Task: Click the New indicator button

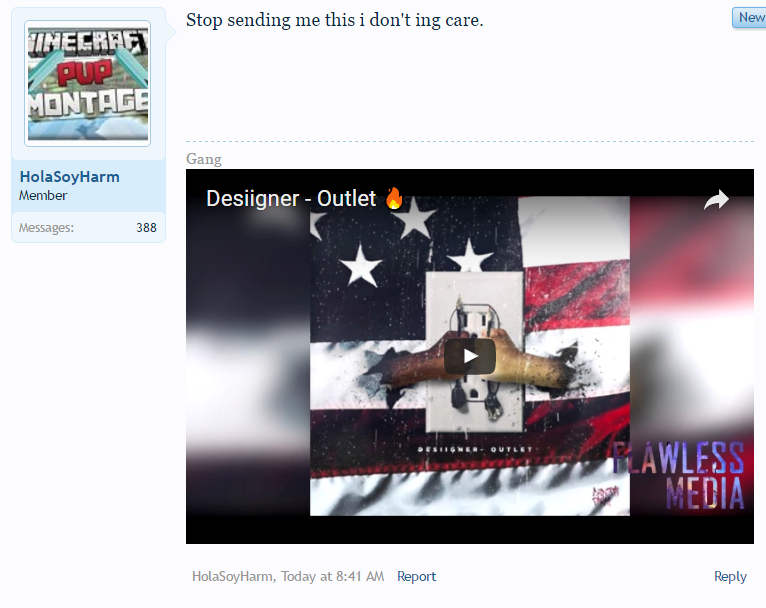Action: pyautogui.click(x=749, y=18)
